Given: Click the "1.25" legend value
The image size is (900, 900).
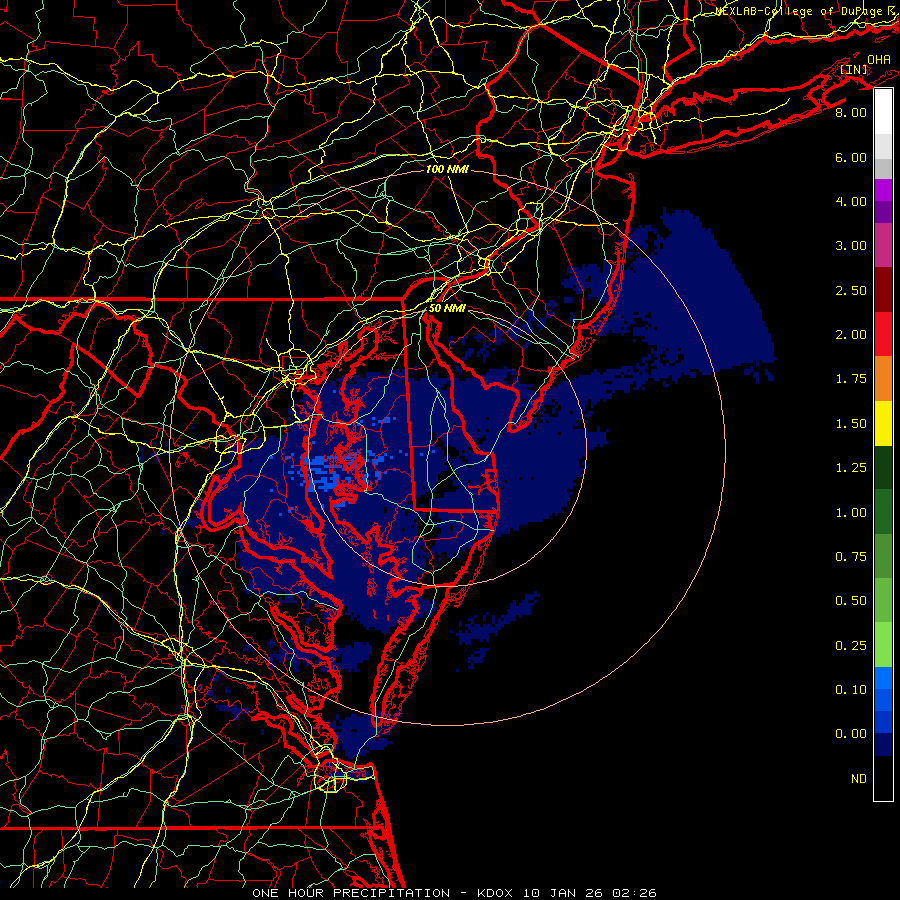Looking at the screenshot, I should (x=851, y=468).
